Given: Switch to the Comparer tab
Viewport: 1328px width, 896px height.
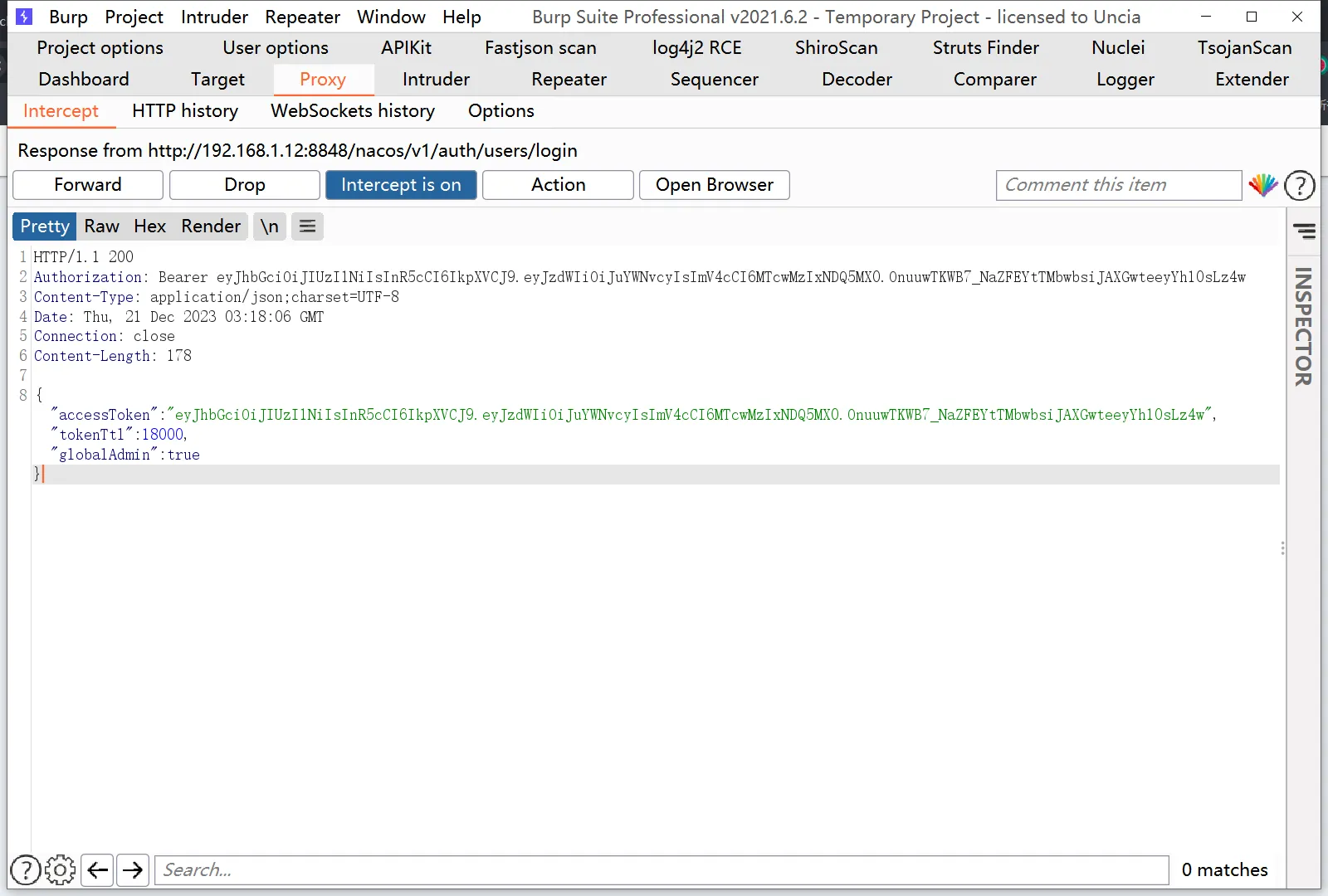Looking at the screenshot, I should [x=994, y=80].
